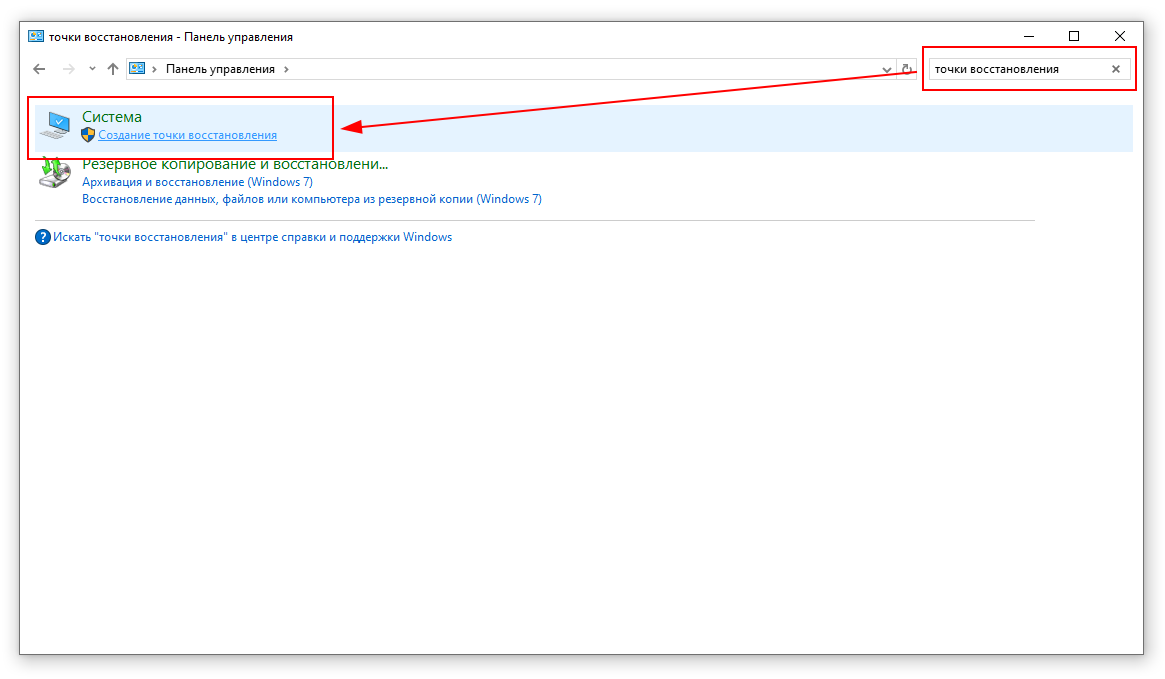Refresh the Control Panel view
The height and width of the screenshot is (679, 1165).
coord(907,69)
